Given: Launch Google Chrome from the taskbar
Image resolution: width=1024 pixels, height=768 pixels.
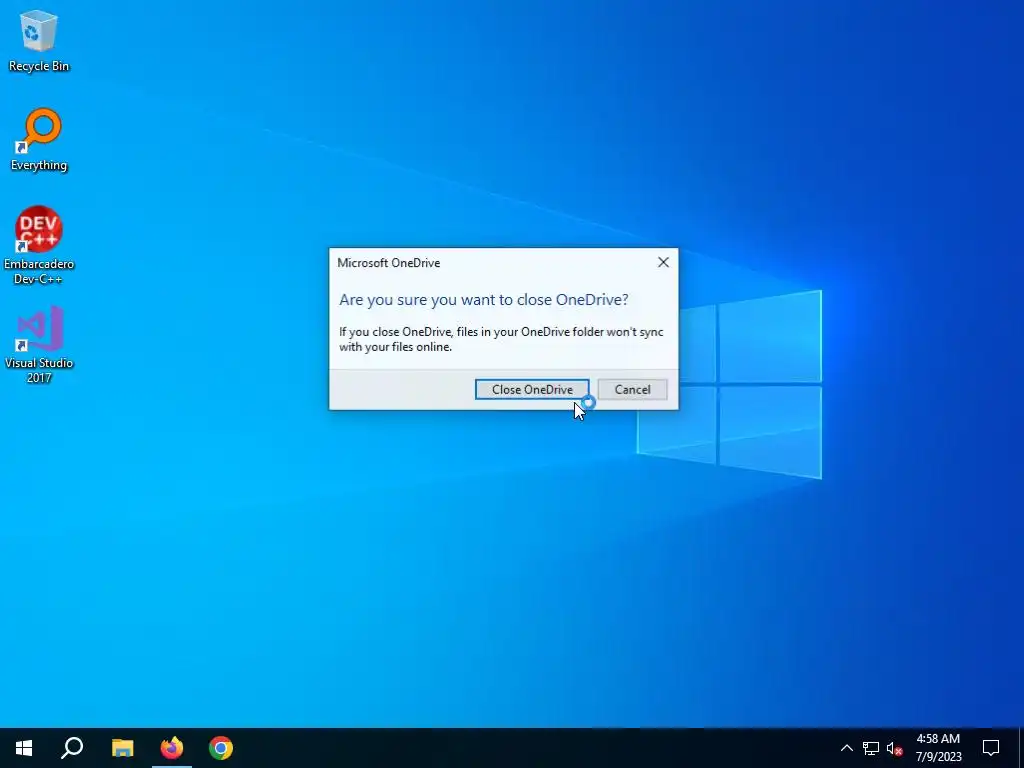Looking at the screenshot, I should (x=221, y=748).
